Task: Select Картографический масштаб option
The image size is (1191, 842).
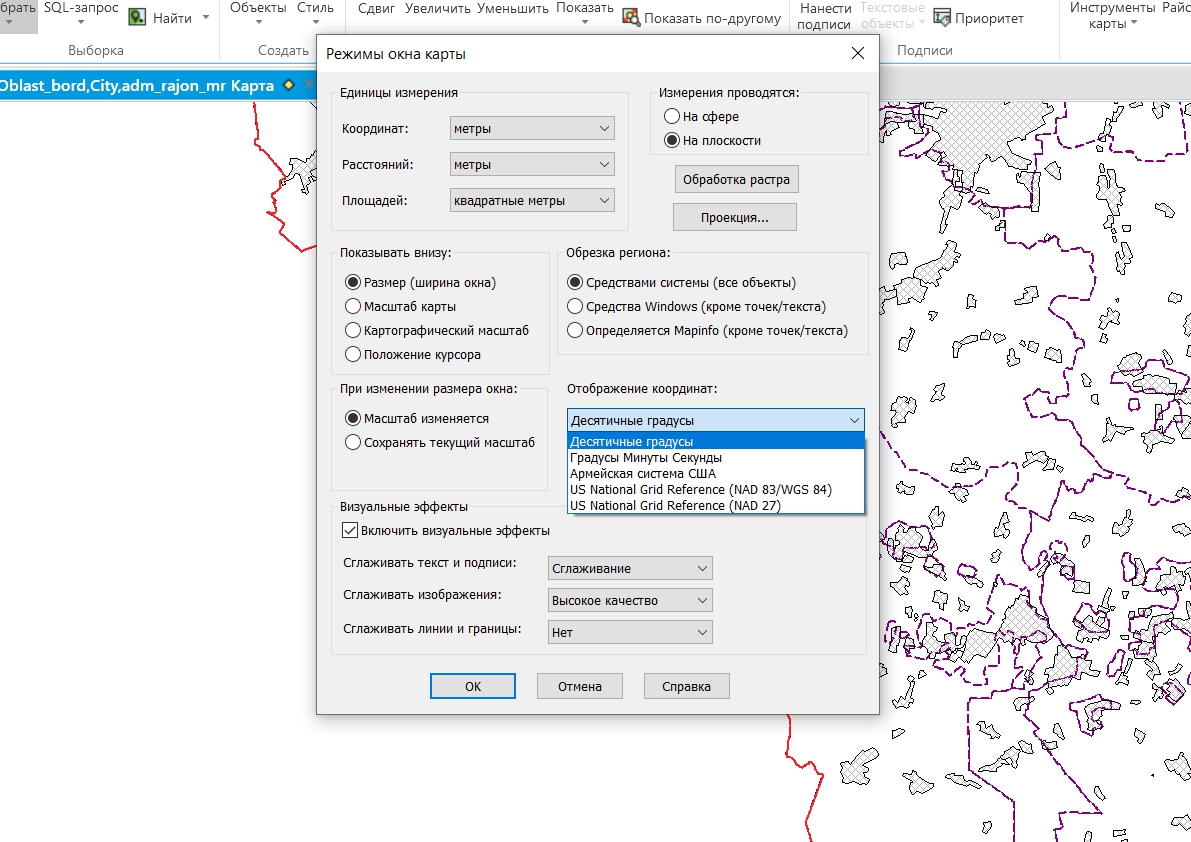Action: pyautogui.click(x=352, y=330)
